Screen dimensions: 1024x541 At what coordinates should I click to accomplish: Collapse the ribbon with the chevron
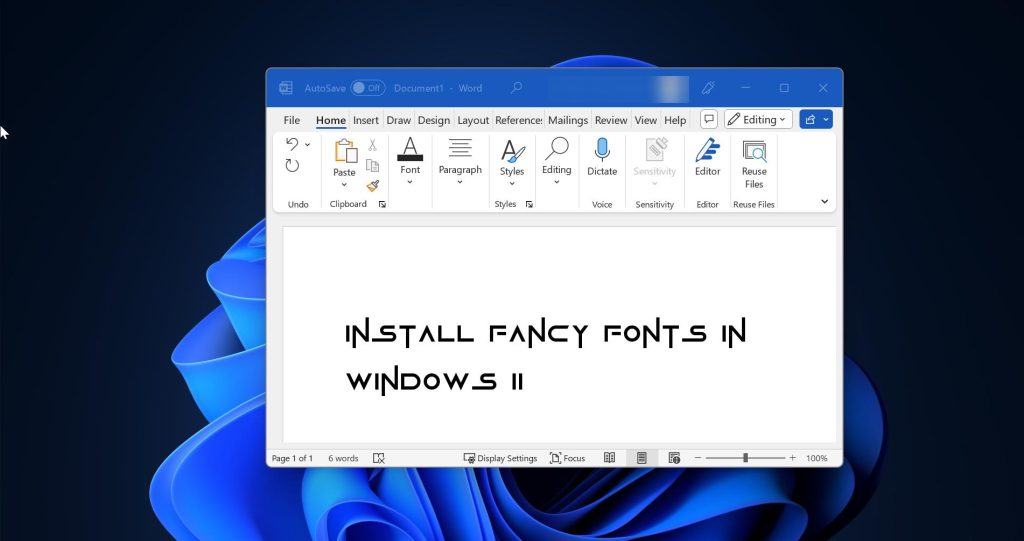824,202
